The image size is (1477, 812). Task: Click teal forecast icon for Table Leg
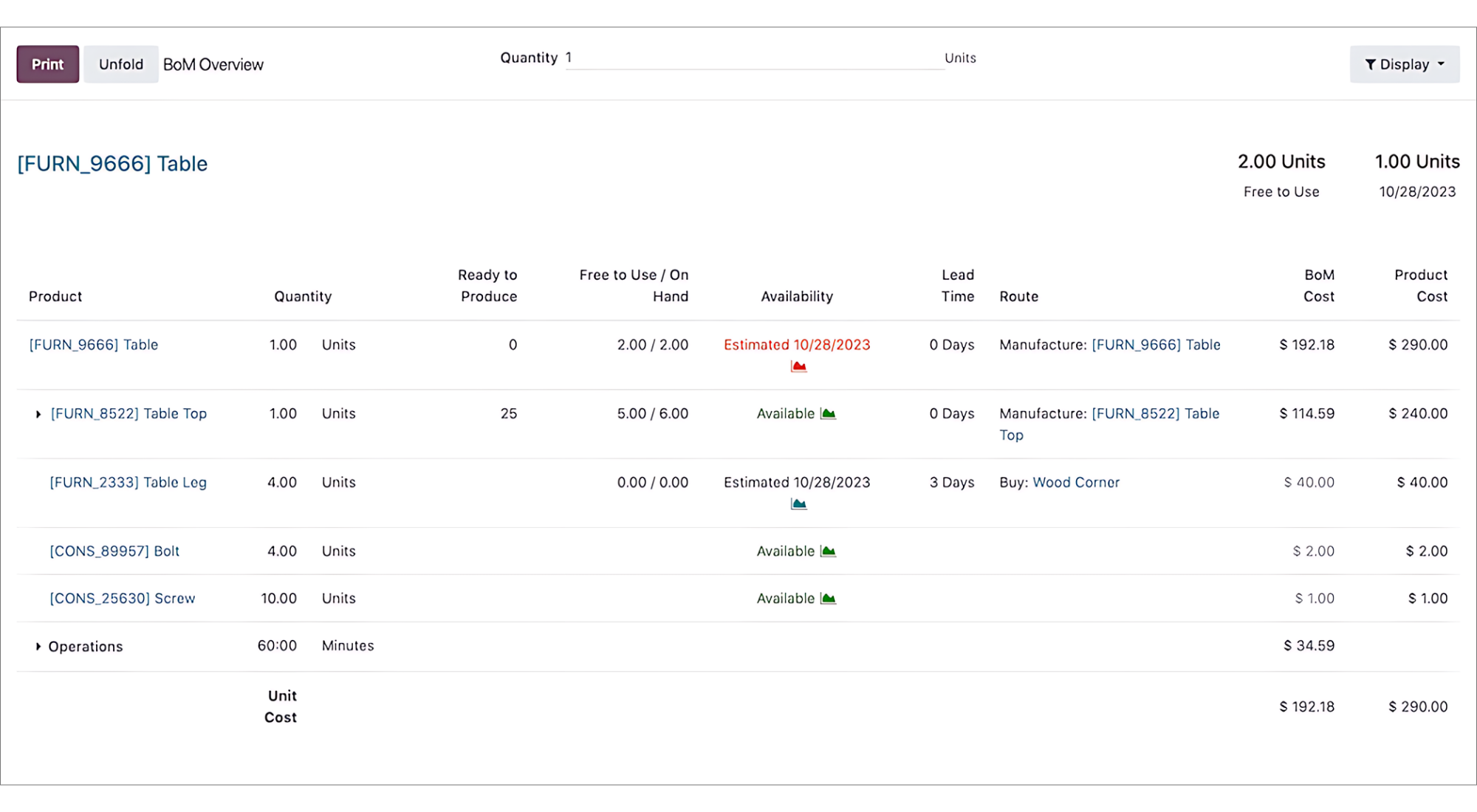(x=798, y=504)
